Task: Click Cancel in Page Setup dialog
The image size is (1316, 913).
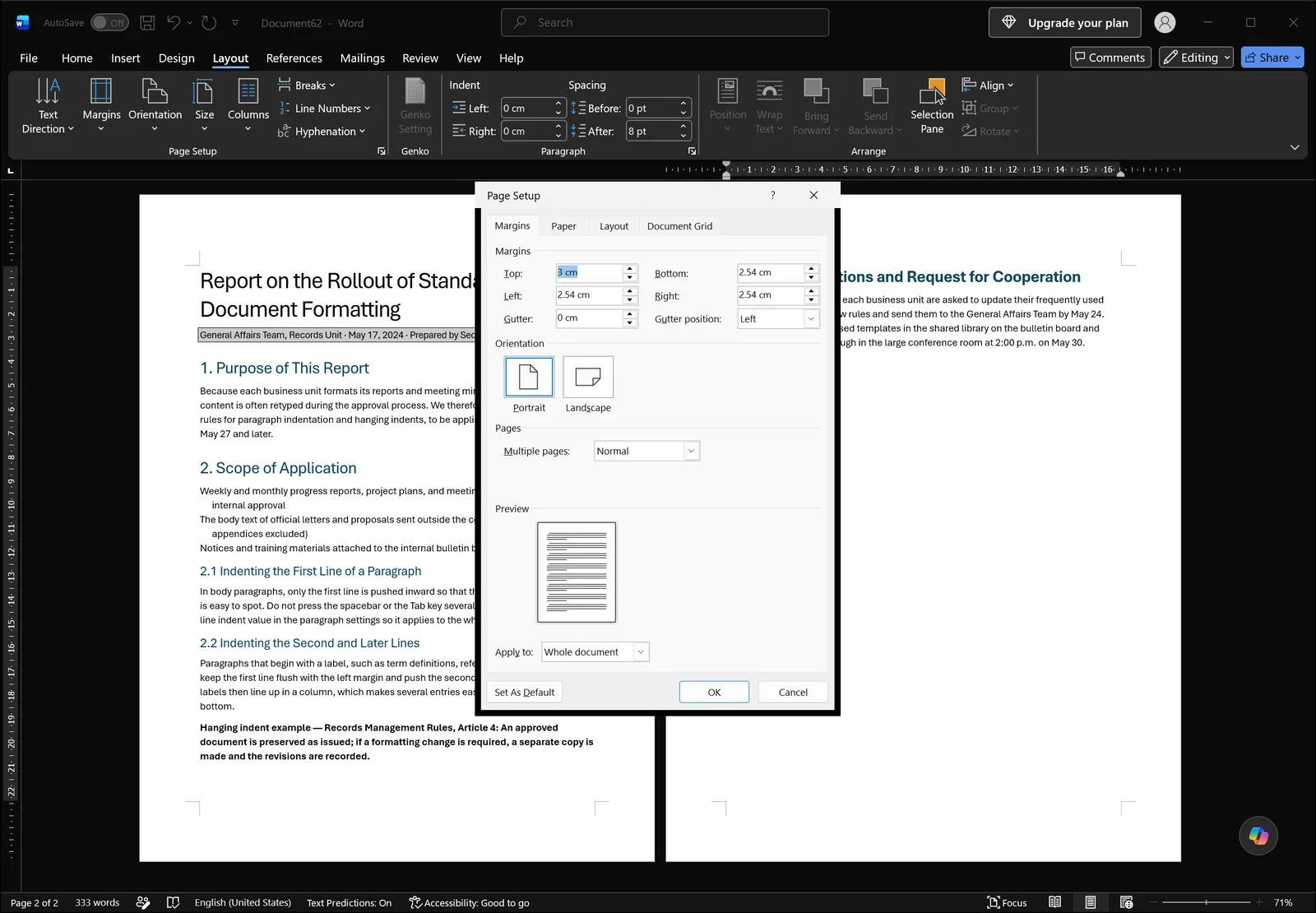Action: (x=793, y=693)
